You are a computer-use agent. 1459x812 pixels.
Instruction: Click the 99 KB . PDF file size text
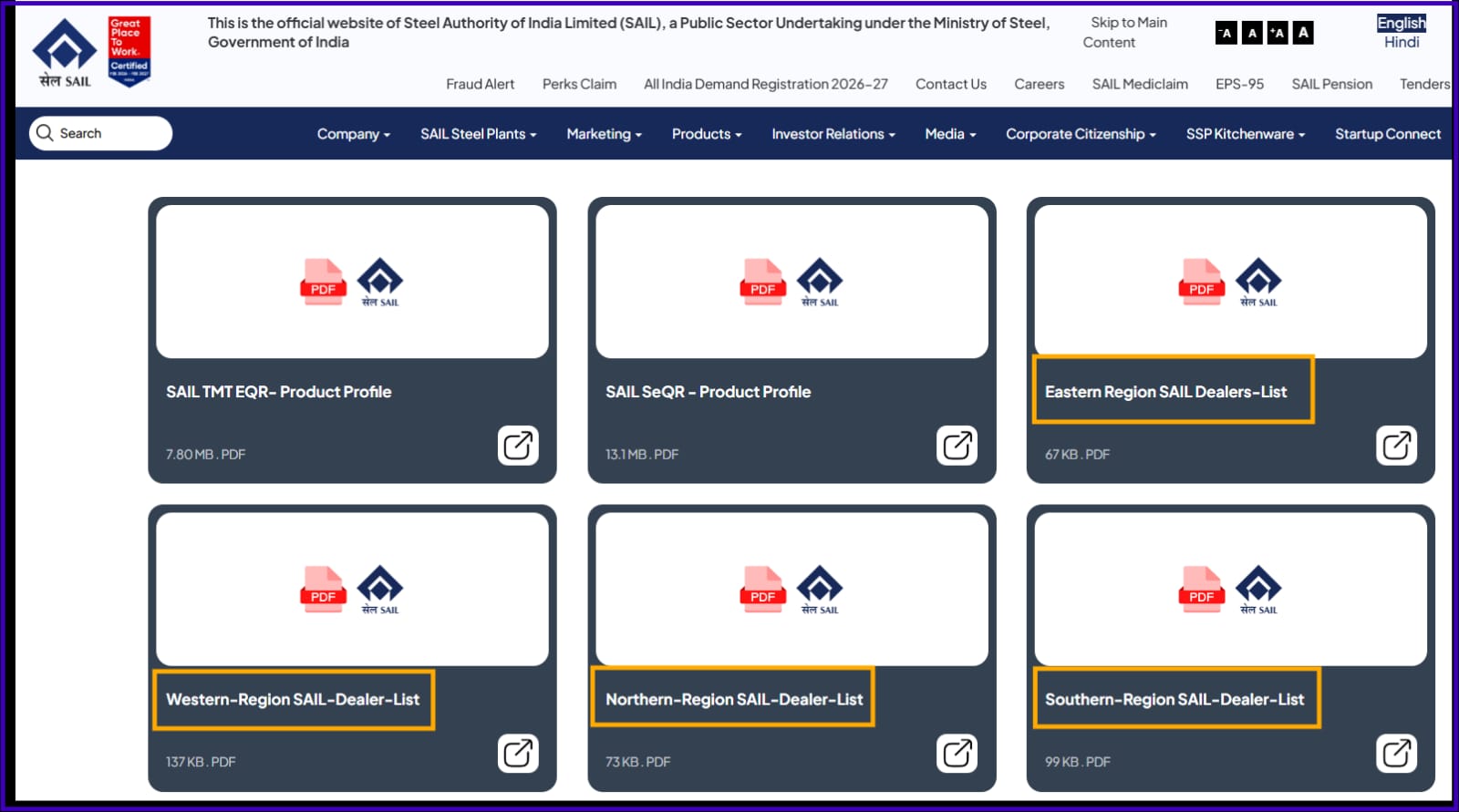tap(1078, 762)
